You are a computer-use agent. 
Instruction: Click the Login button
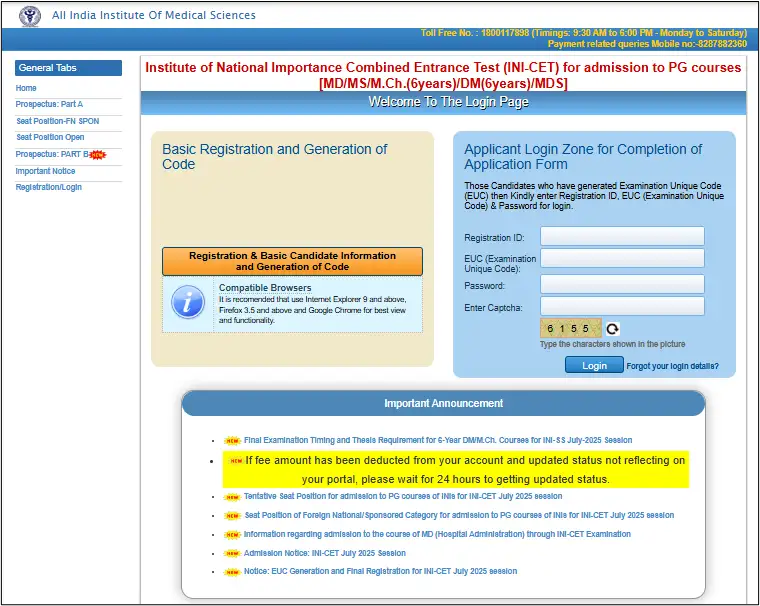594,366
